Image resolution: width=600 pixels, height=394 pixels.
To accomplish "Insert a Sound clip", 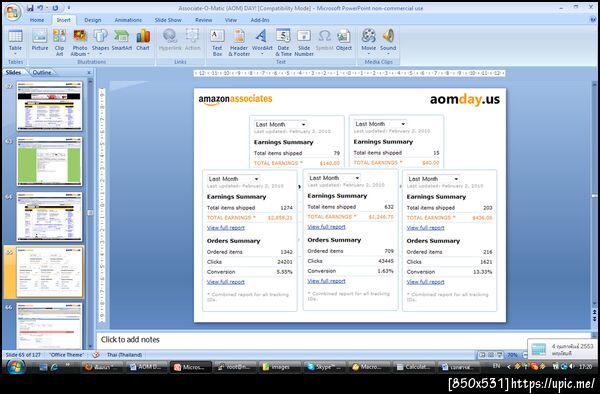I will 388,42.
